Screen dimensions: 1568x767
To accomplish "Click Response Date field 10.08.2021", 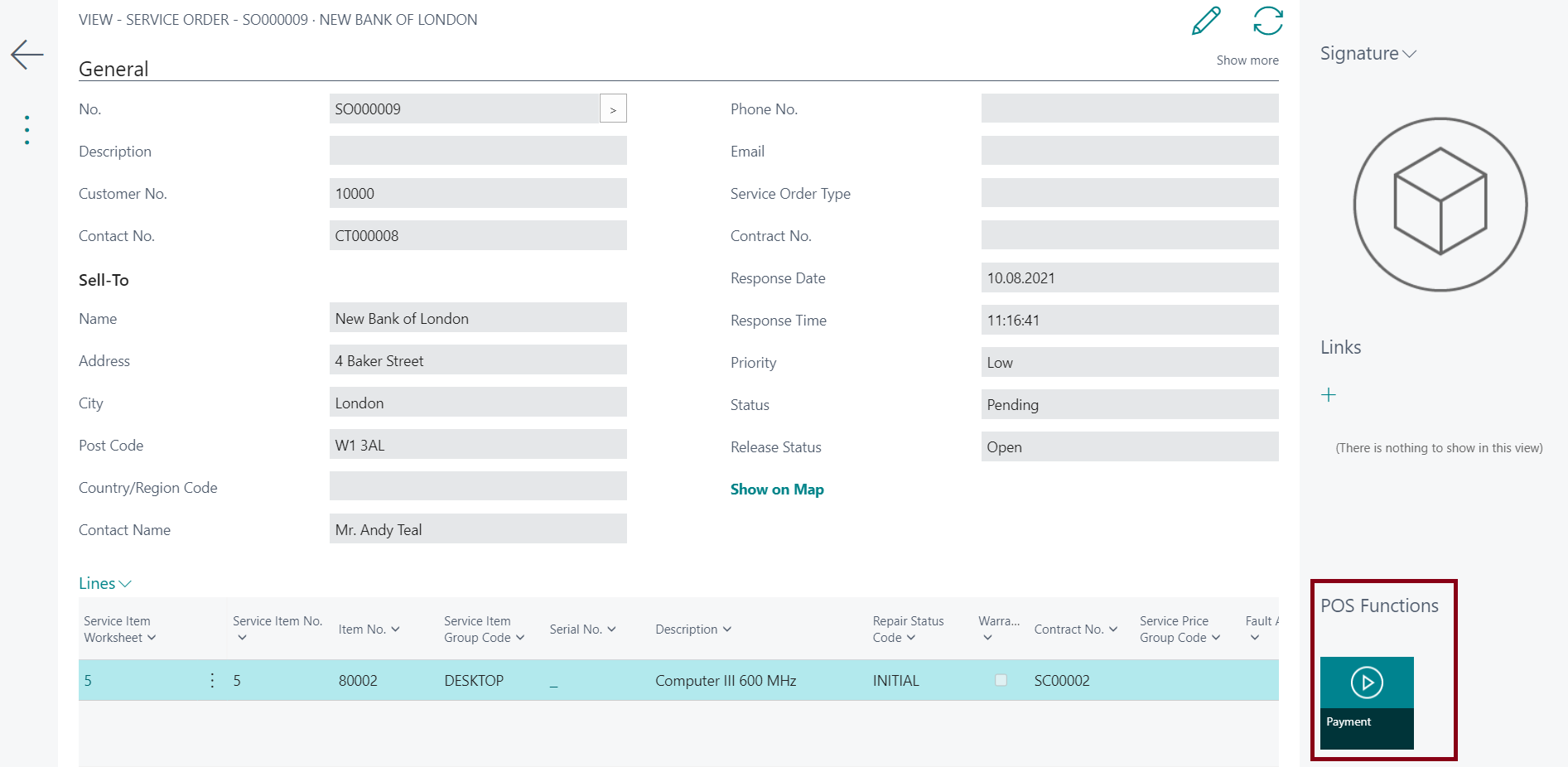I will point(1130,277).
